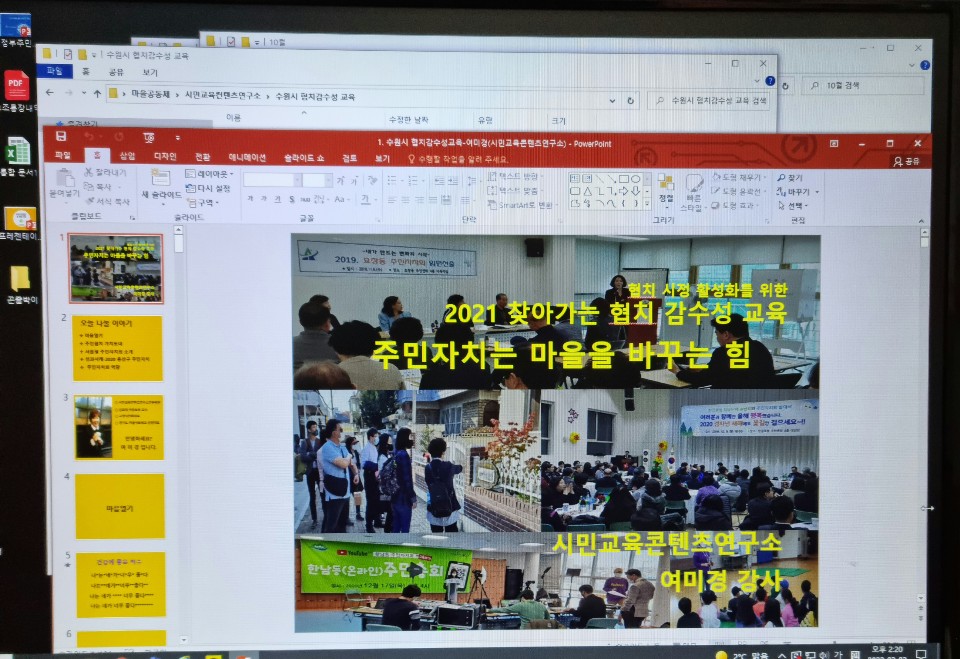
Task: Switch to the 삽입 ribbon tab
Action: pyautogui.click(x=127, y=156)
